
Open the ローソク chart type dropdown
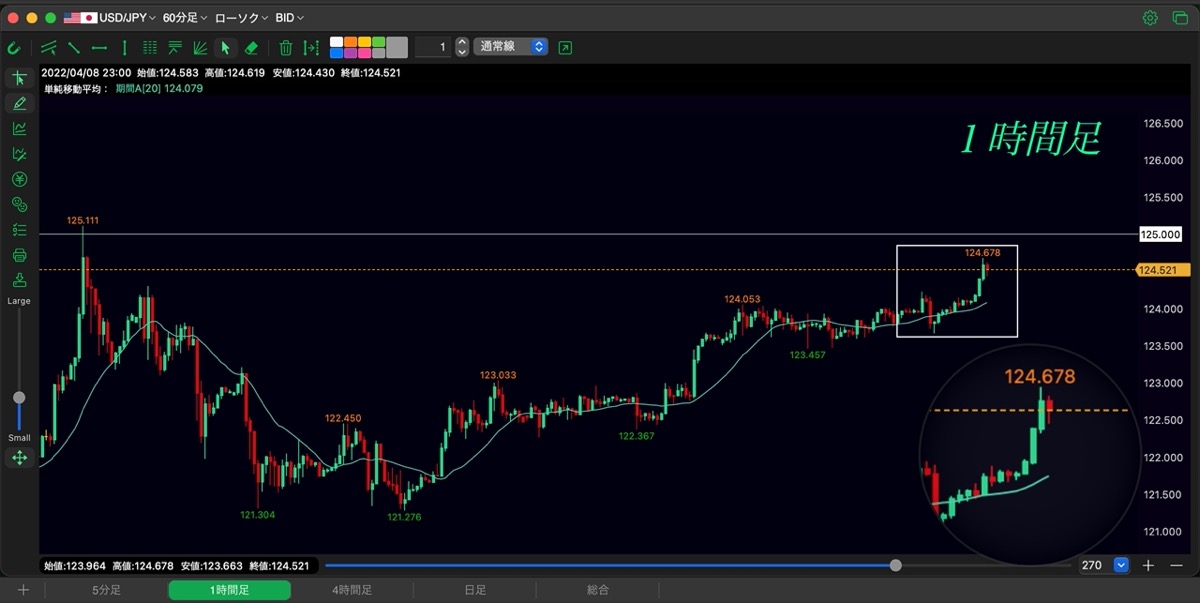241,18
